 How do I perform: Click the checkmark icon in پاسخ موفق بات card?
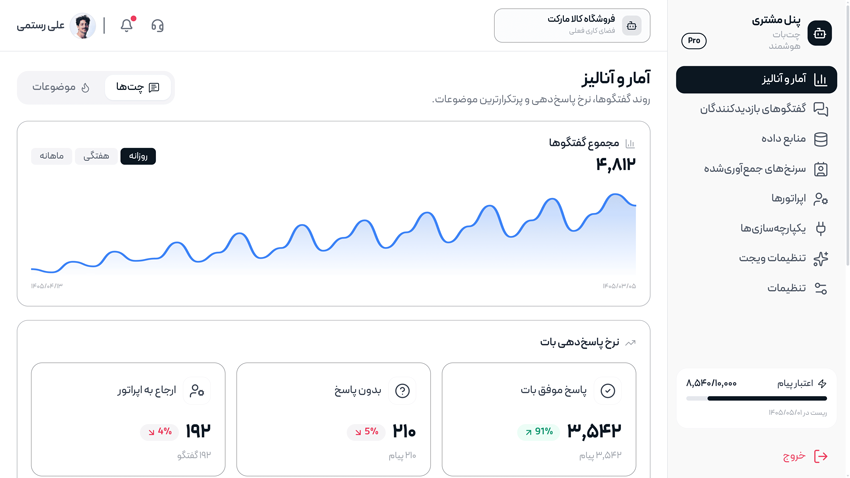tap(608, 391)
